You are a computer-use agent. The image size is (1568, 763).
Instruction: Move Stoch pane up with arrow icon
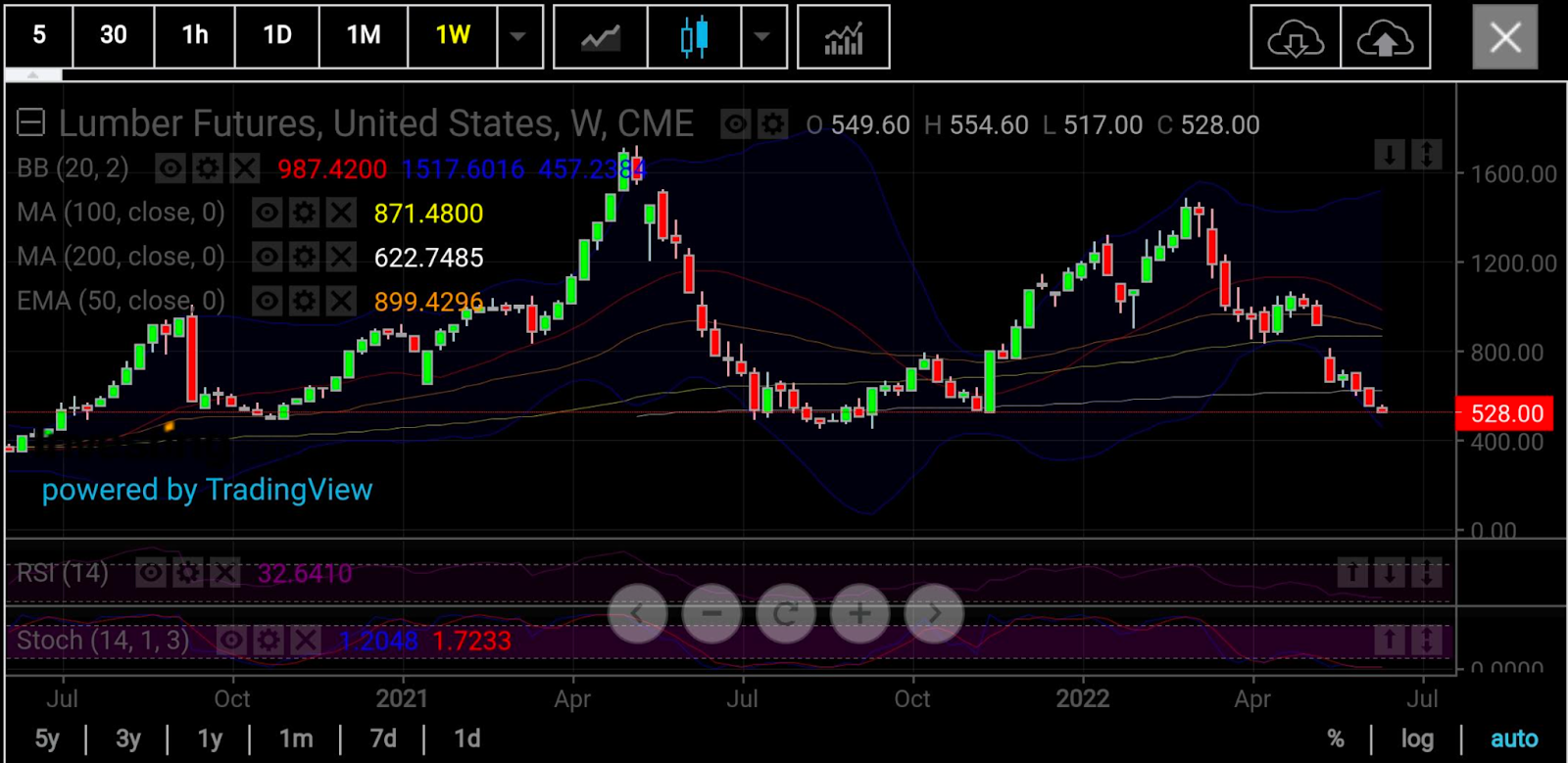1390,640
